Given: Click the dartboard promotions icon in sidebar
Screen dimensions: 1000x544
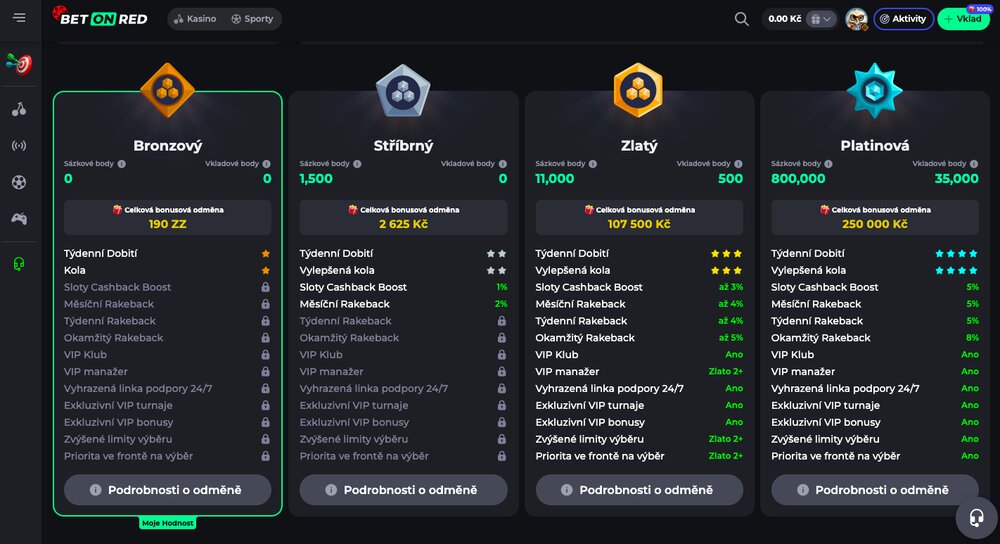Looking at the screenshot, I should pyautogui.click(x=19, y=64).
